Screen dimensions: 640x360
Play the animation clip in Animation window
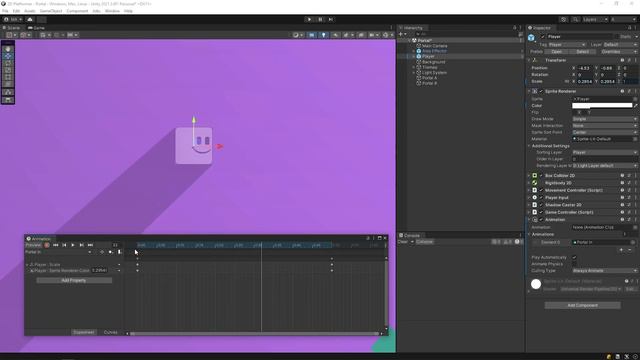click(73, 245)
